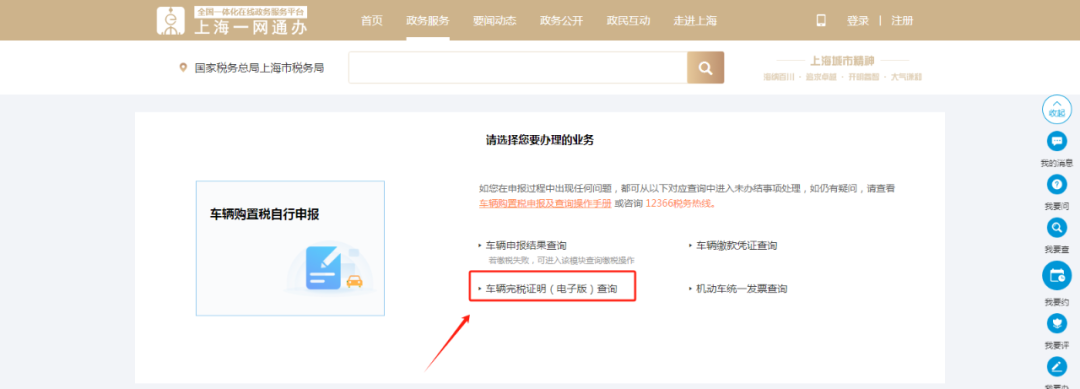Click the search magnifier button
Viewport: 1080px width, 389px height.
point(705,67)
